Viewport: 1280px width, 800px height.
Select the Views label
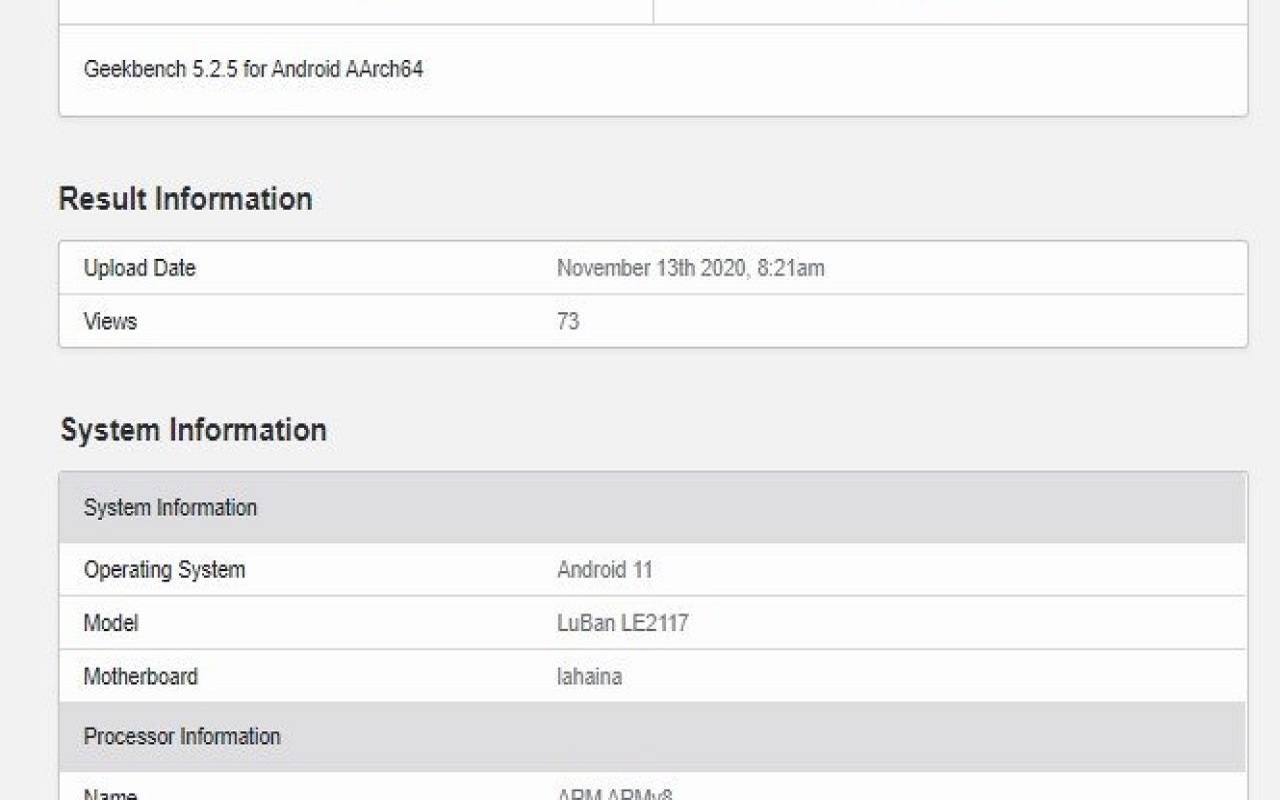110,322
